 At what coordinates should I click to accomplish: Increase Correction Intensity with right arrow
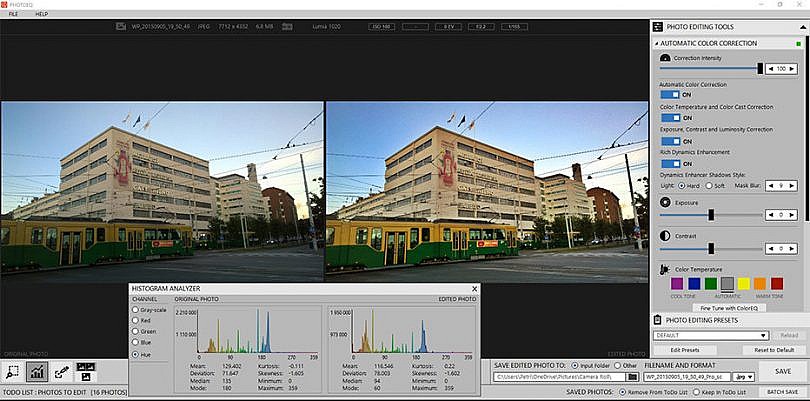coord(791,69)
